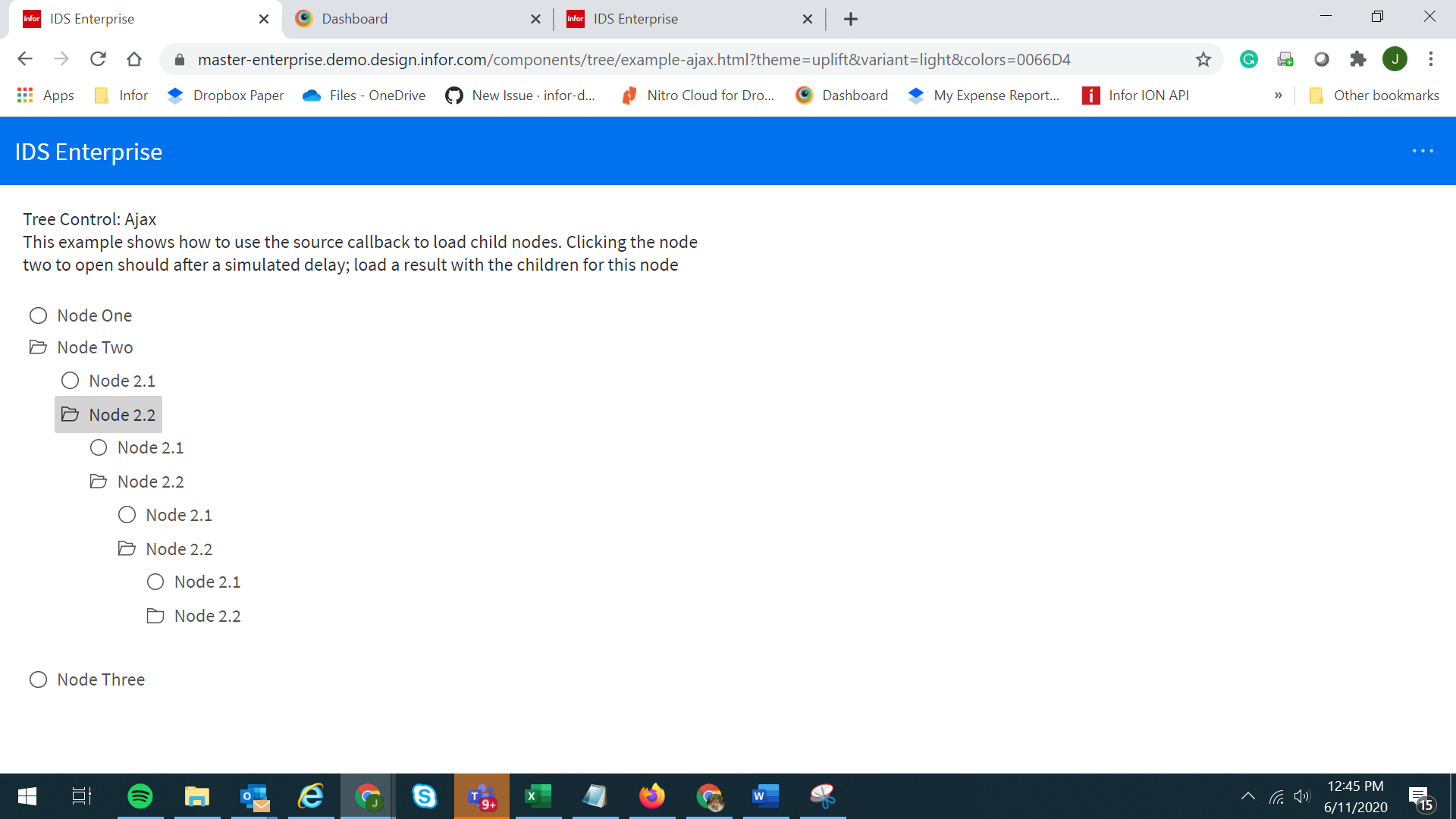Screen dimensions: 1456x819
Task: Open a new browser tab
Action: (x=851, y=19)
